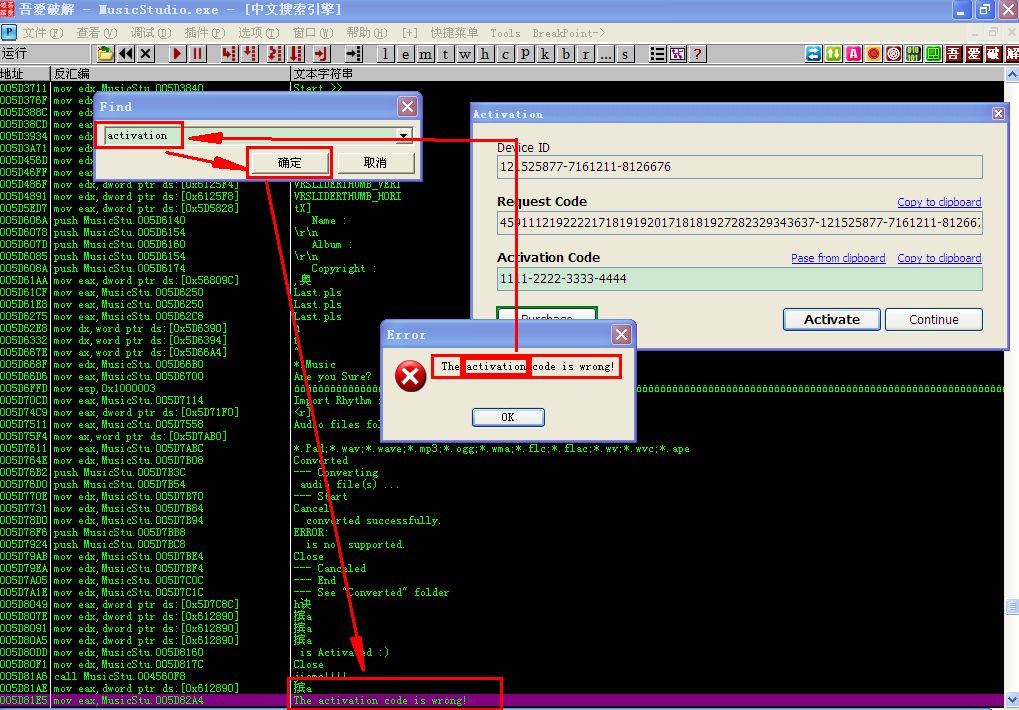Click the red question mark Help icon
Screen dimensions: 1019x710
tap(697, 54)
